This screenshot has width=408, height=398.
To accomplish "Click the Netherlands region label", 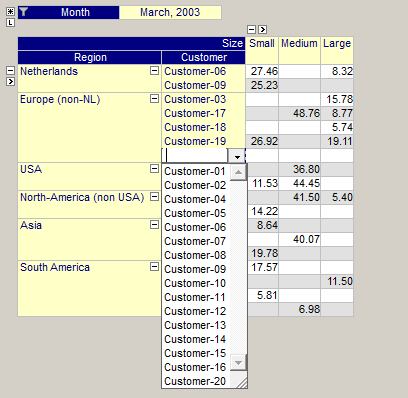I will click(49, 71).
